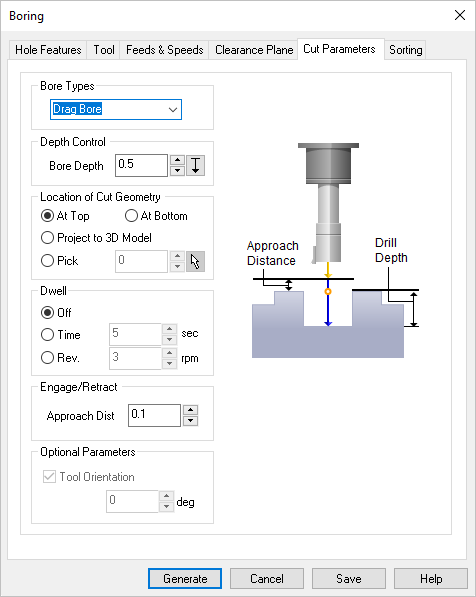Select the At Bottom radio button

(131, 216)
